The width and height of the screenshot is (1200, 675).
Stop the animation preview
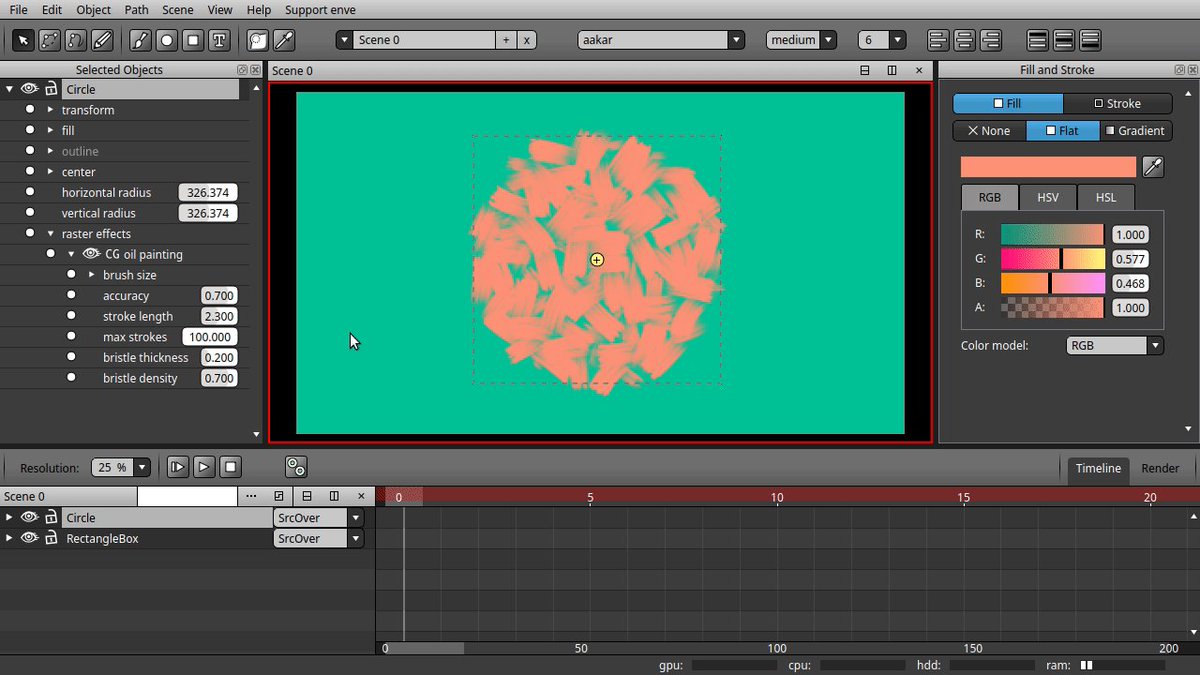click(230, 467)
